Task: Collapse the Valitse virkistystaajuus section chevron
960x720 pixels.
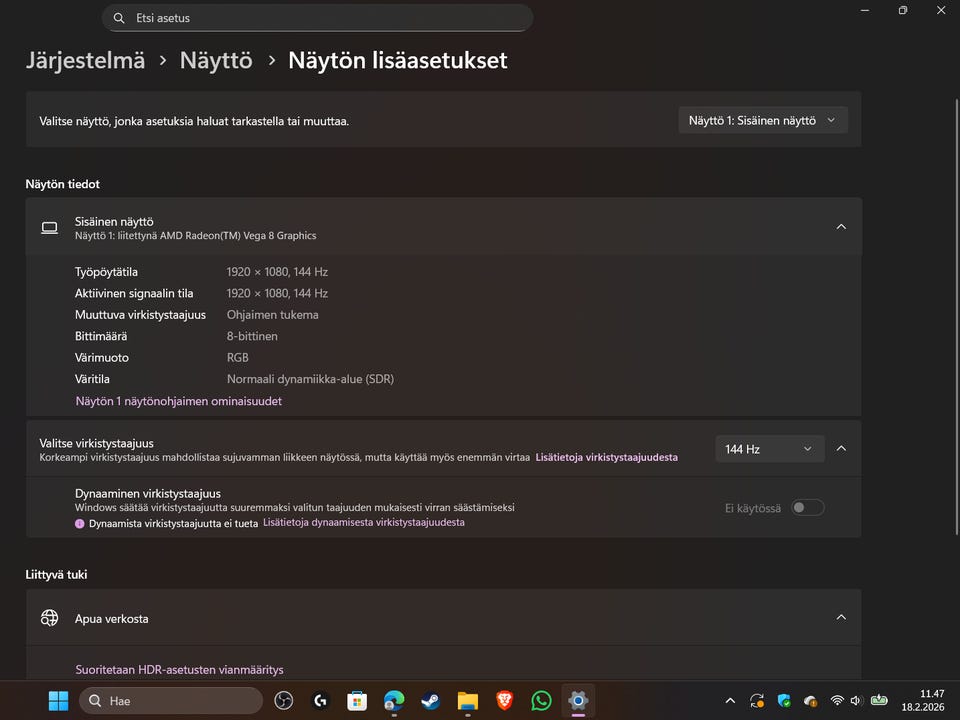Action: point(841,449)
